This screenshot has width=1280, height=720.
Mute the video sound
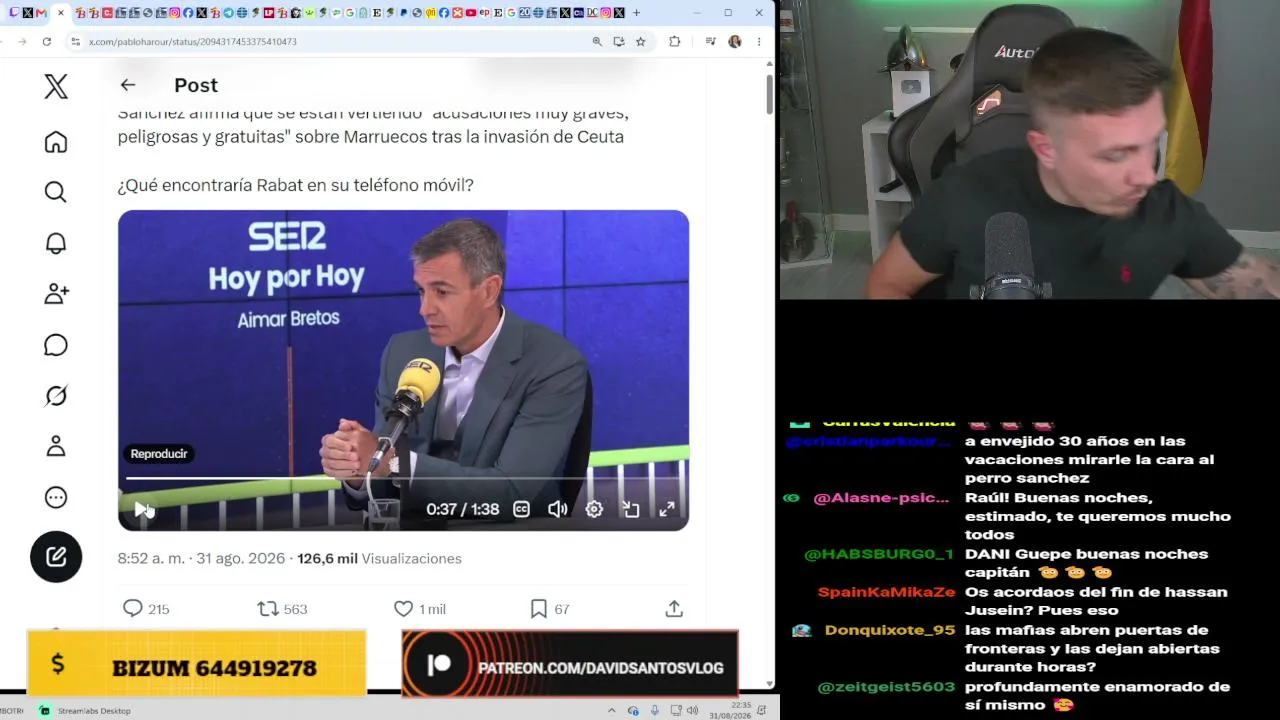(x=558, y=509)
